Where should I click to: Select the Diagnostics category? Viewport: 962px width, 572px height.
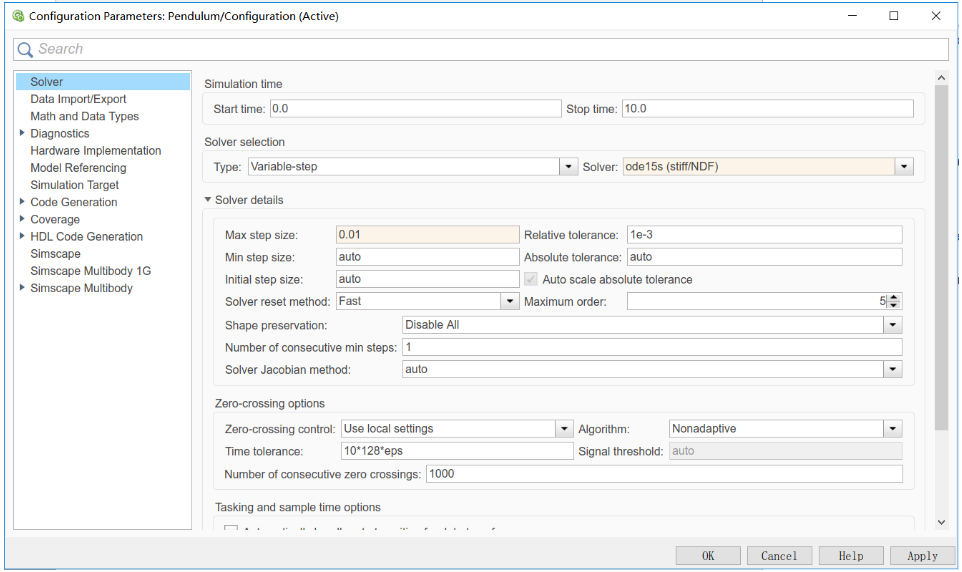click(60, 133)
